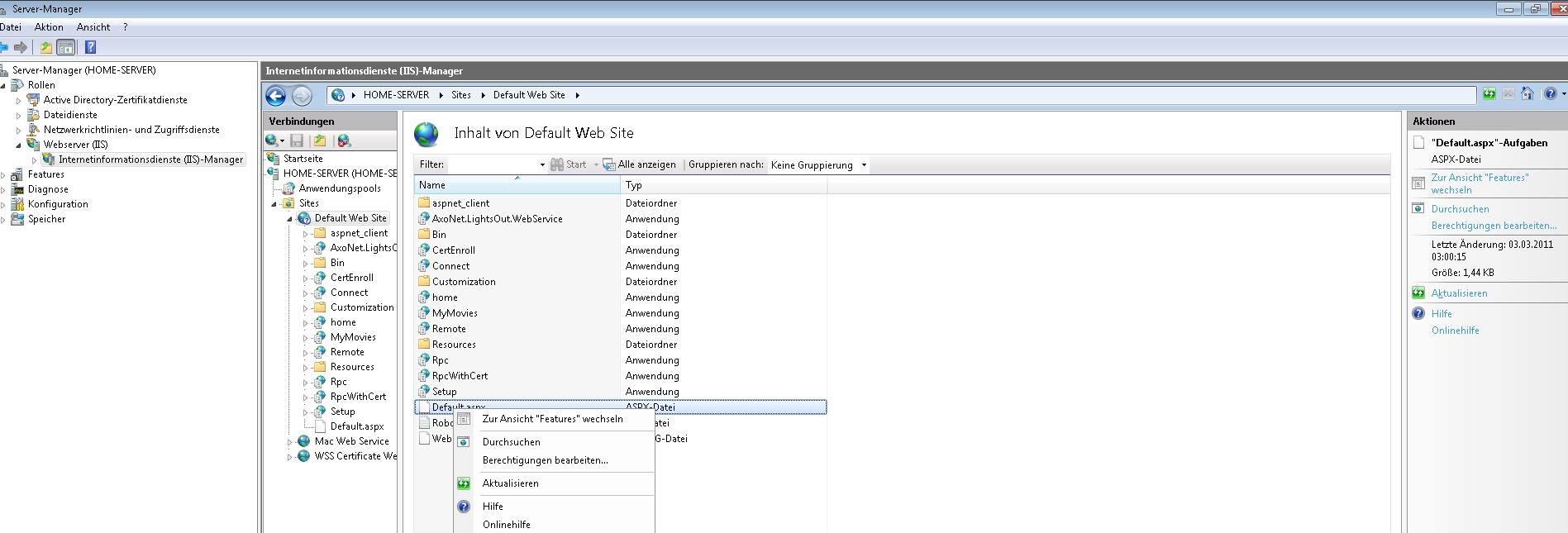Click the IIS back navigation arrow
The image size is (1568, 533).
pyautogui.click(x=276, y=96)
